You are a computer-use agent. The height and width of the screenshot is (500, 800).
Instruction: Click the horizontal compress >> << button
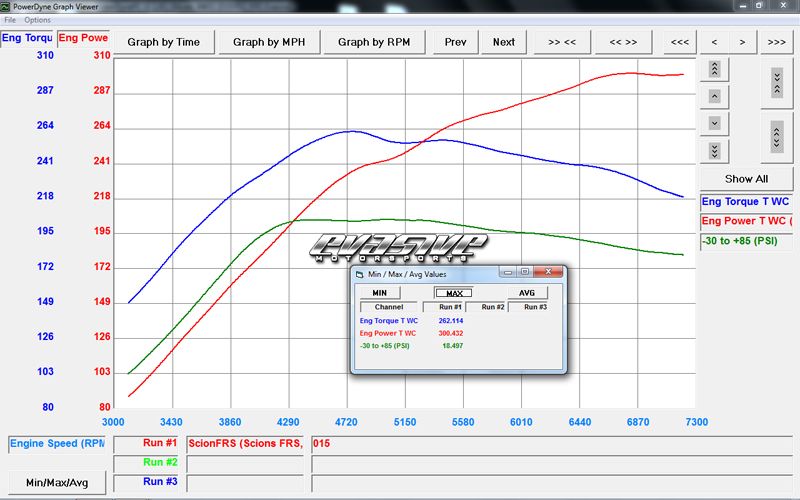click(x=562, y=42)
